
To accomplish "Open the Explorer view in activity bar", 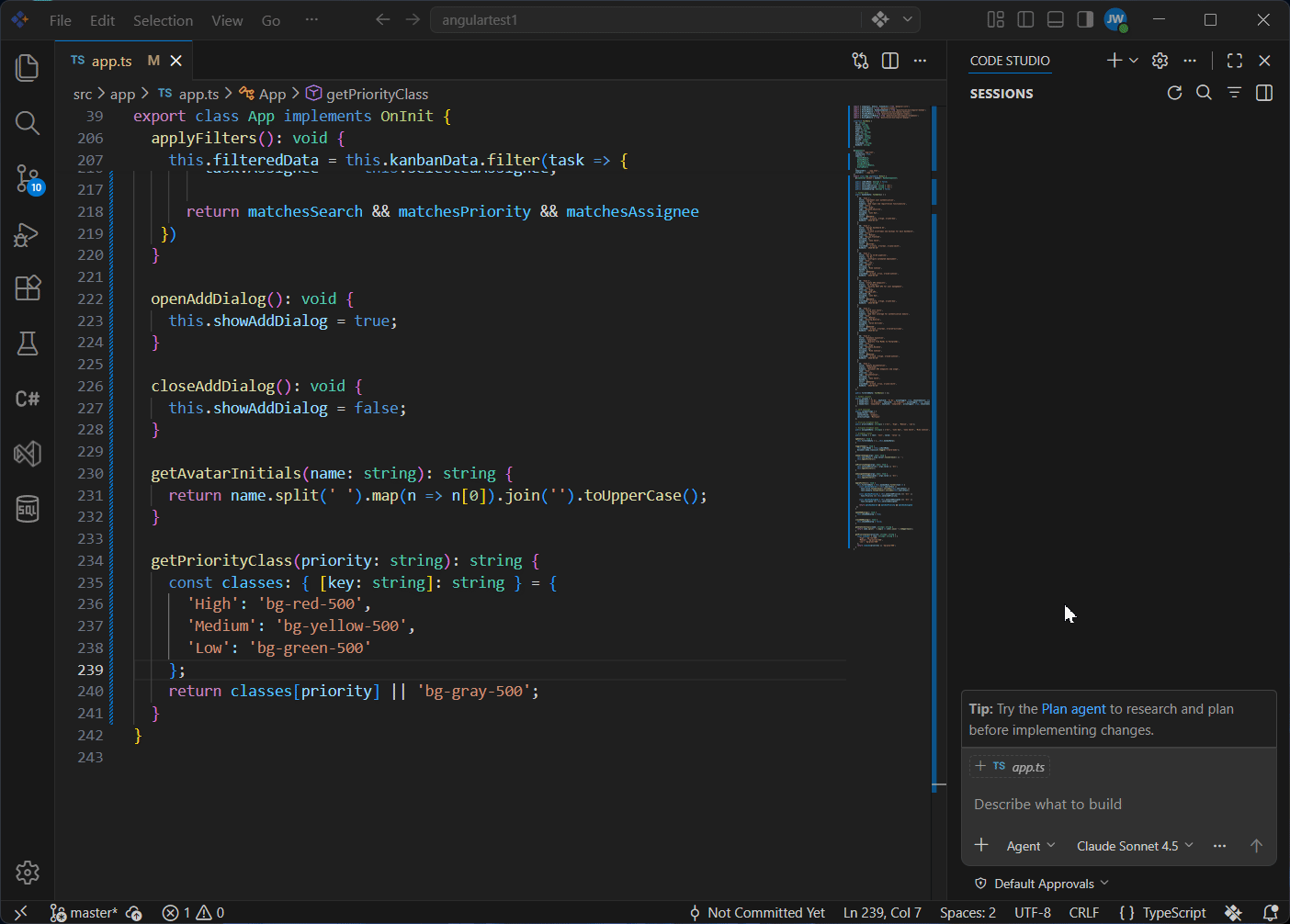I will coord(28,68).
